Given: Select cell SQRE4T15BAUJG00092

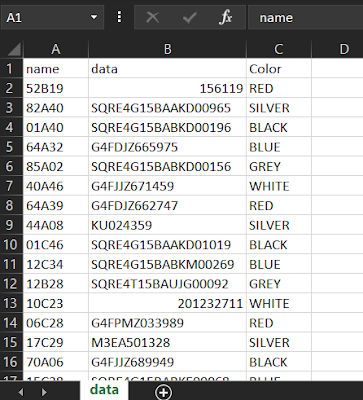Looking at the screenshot, I should click(167, 284).
